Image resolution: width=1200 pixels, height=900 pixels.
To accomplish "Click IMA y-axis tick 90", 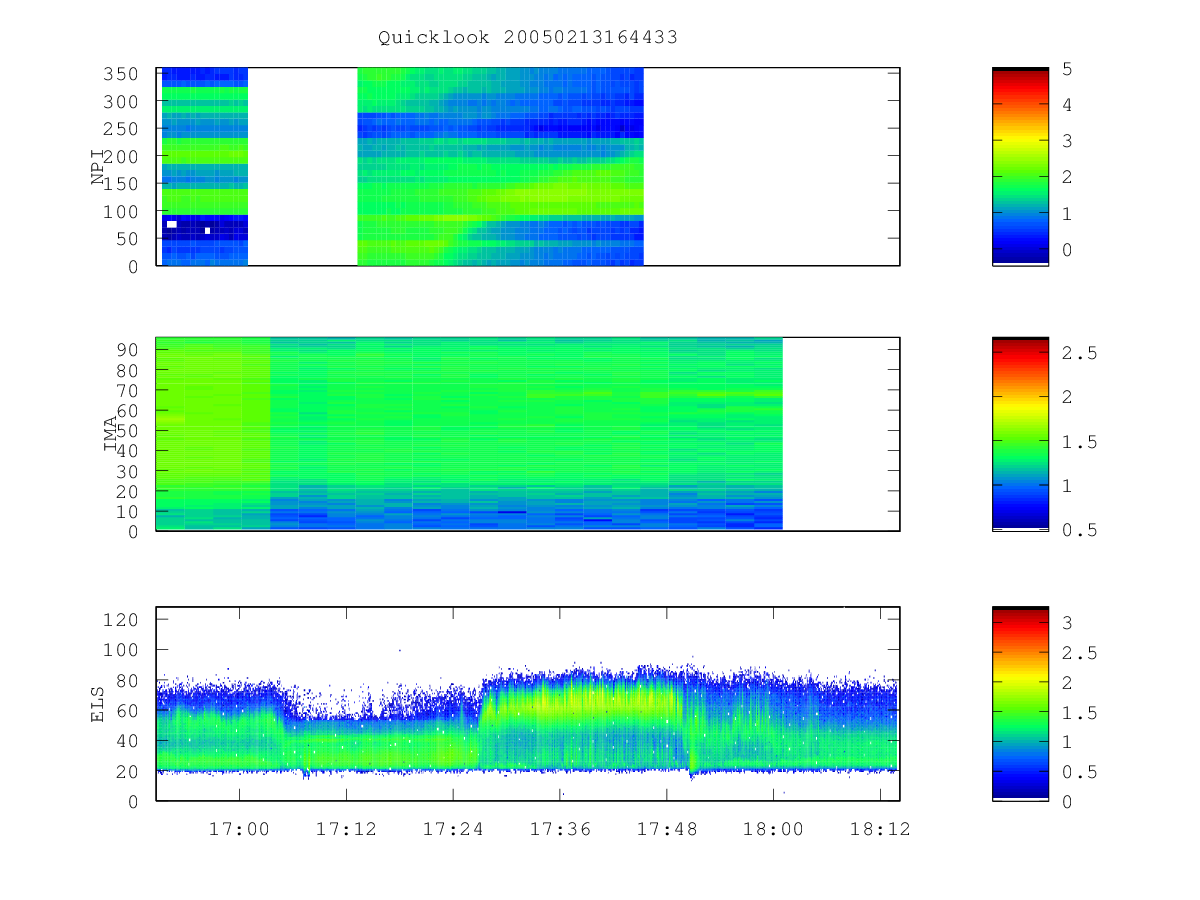I will pyautogui.click(x=130, y=349).
